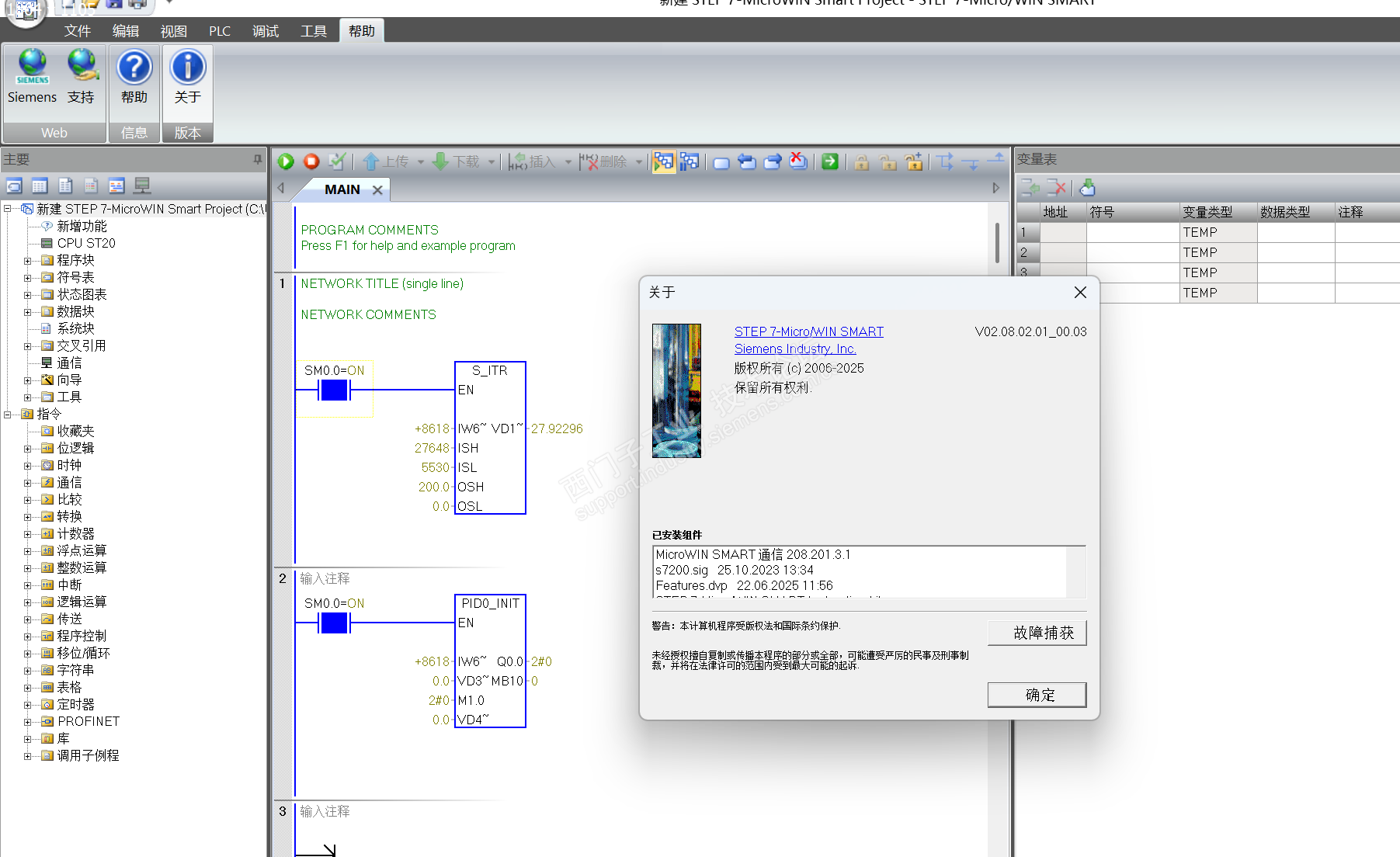Image resolution: width=1400 pixels, height=857 pixels.
Task: Open the 删除 delete dropdown arrow
Action: [639, 161]
